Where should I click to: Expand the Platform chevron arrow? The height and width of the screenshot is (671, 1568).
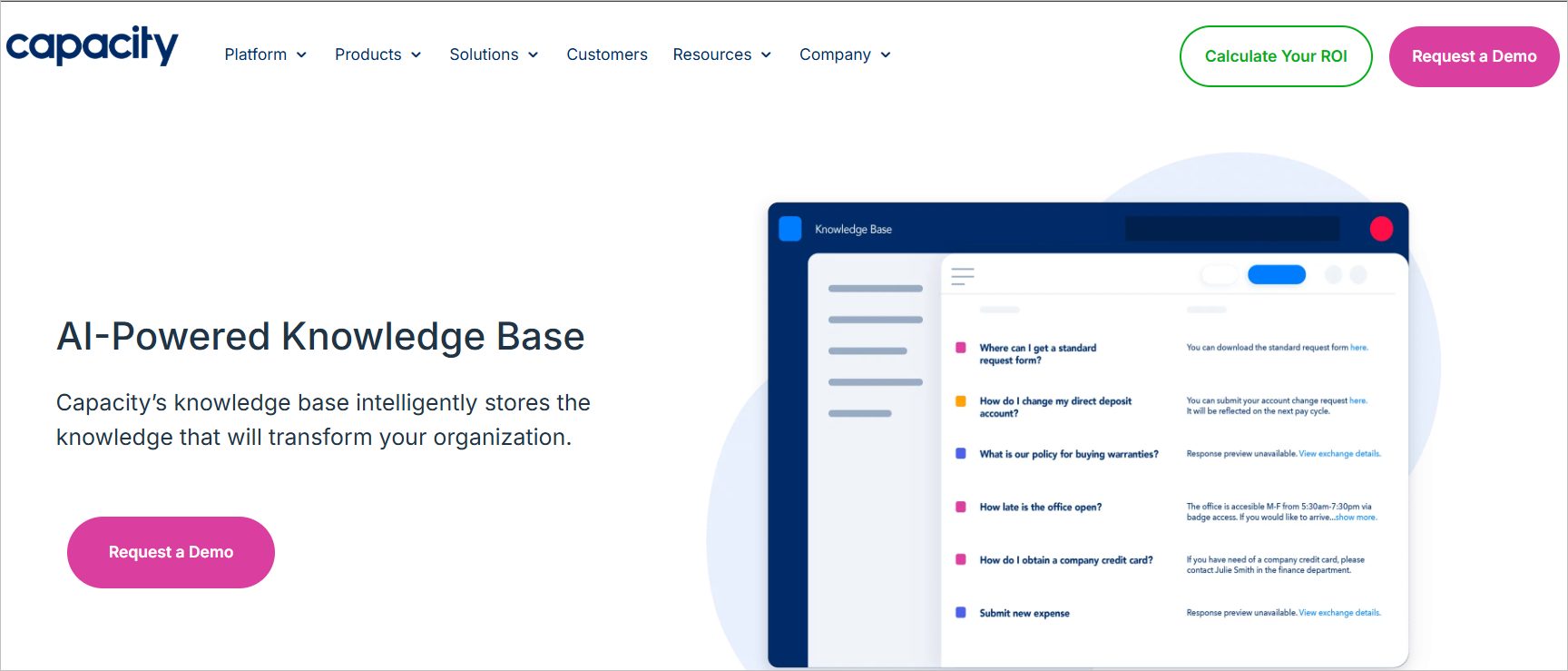pos(301,55)
